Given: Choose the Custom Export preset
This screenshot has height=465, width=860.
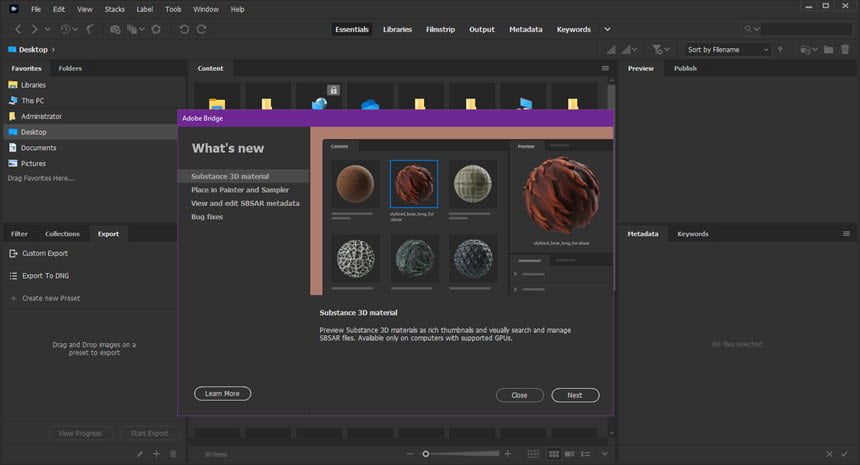Looking at the screenshot, I should (x=45, y=253).
